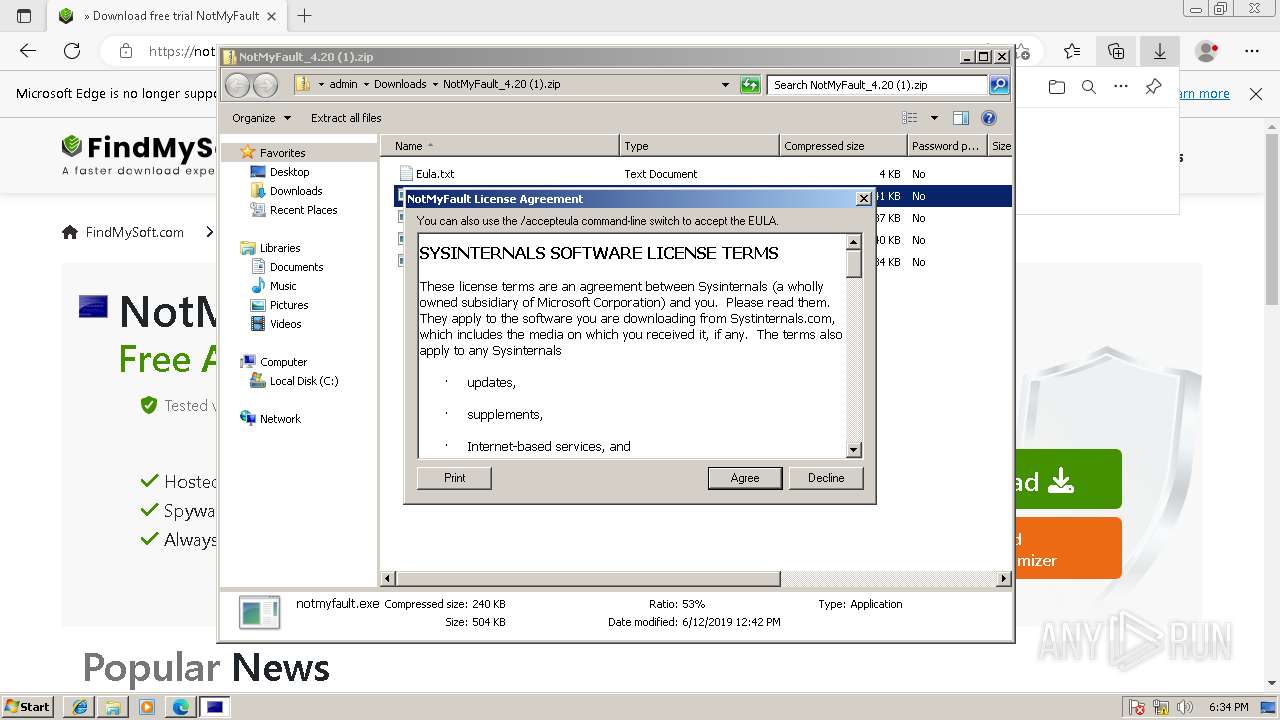Open Edge favorites star icon
1280x720 pixels.
pyautogui.click(x=1072, y=51)
